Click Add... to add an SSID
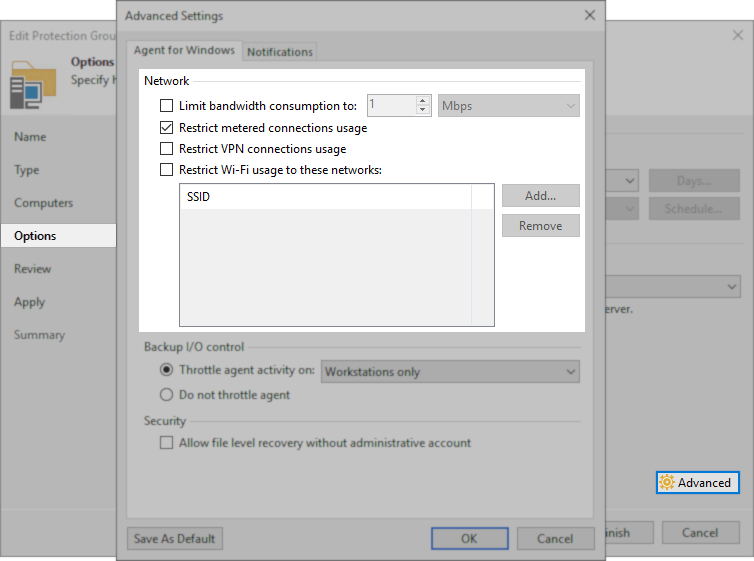This screenshot has width=754, height=561. tap(540, 196)
